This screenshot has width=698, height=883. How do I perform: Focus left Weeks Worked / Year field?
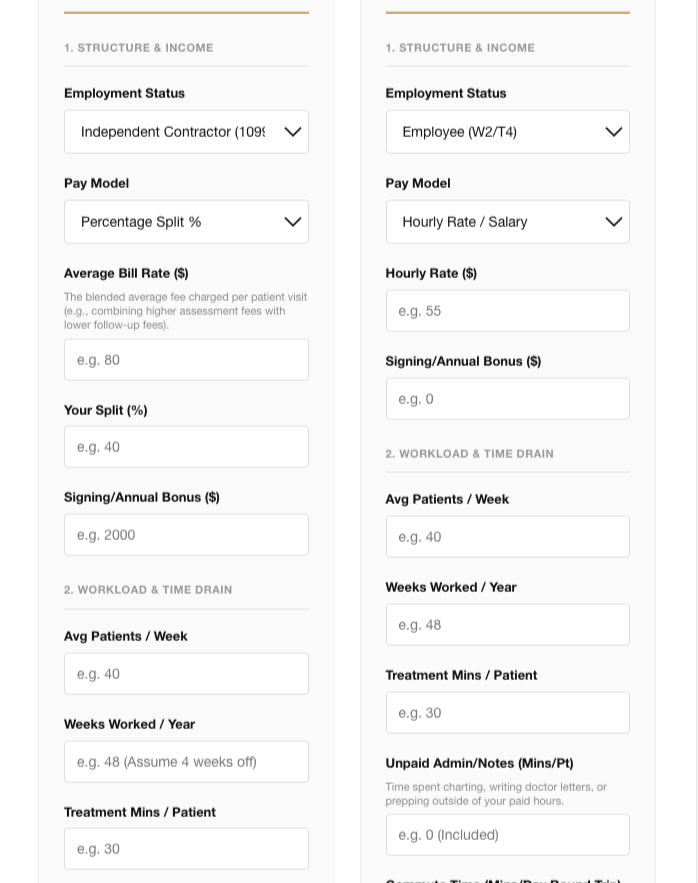point(186,762)
